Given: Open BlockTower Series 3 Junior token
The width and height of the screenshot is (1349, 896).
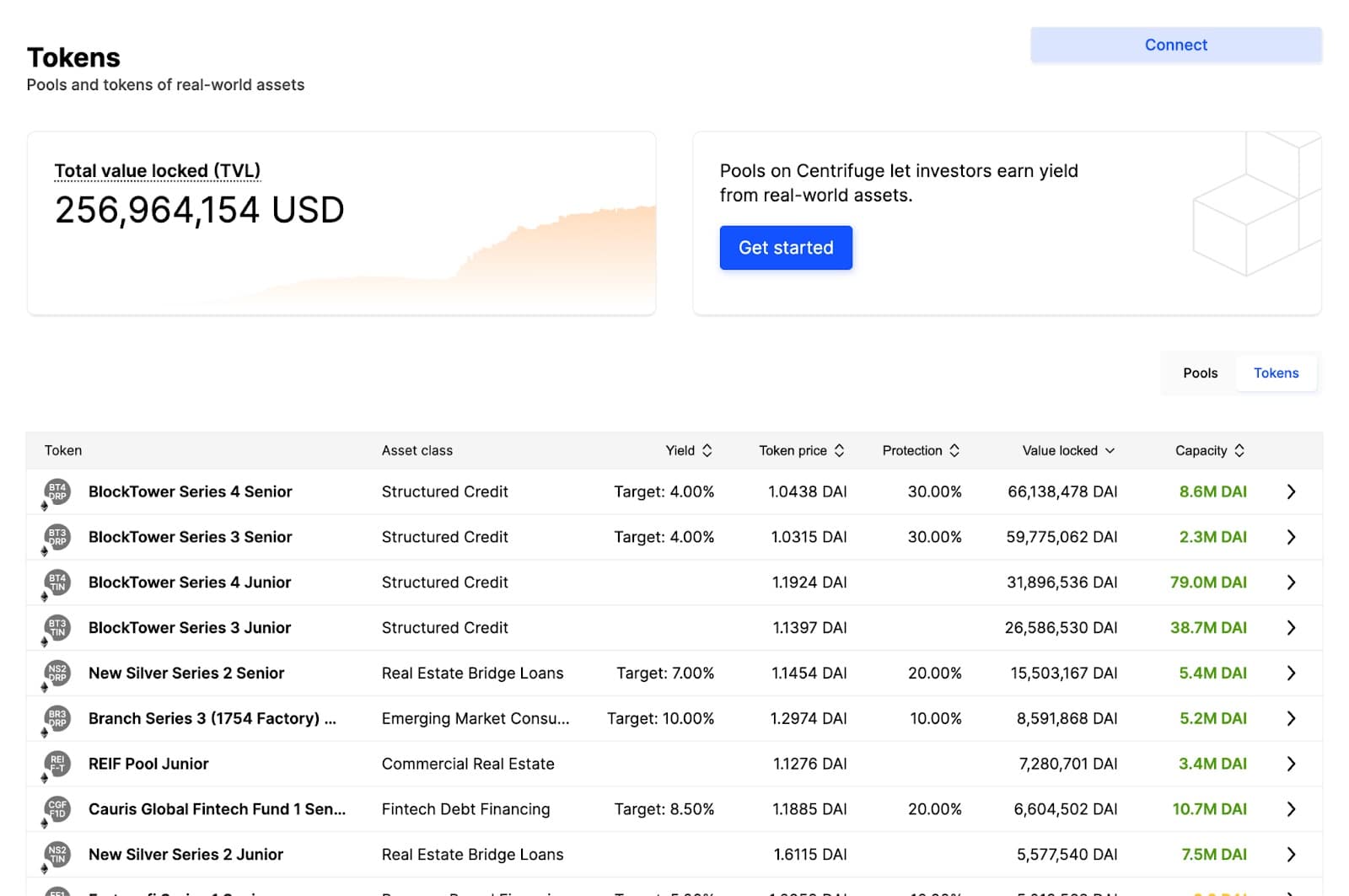Looking at the screenshot, I should 190,628.
